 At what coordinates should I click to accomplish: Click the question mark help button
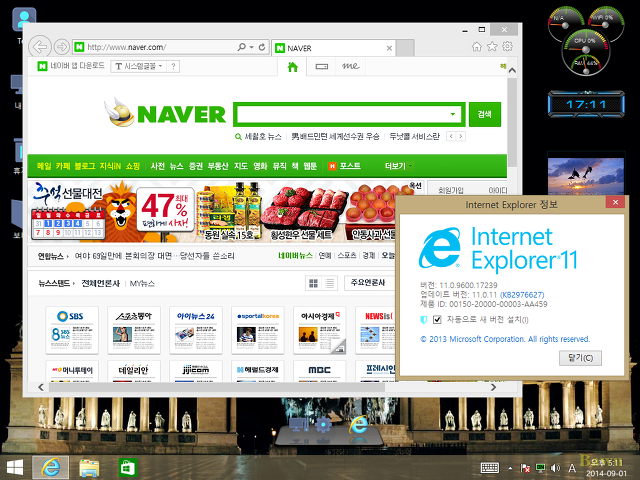[173, 66]
